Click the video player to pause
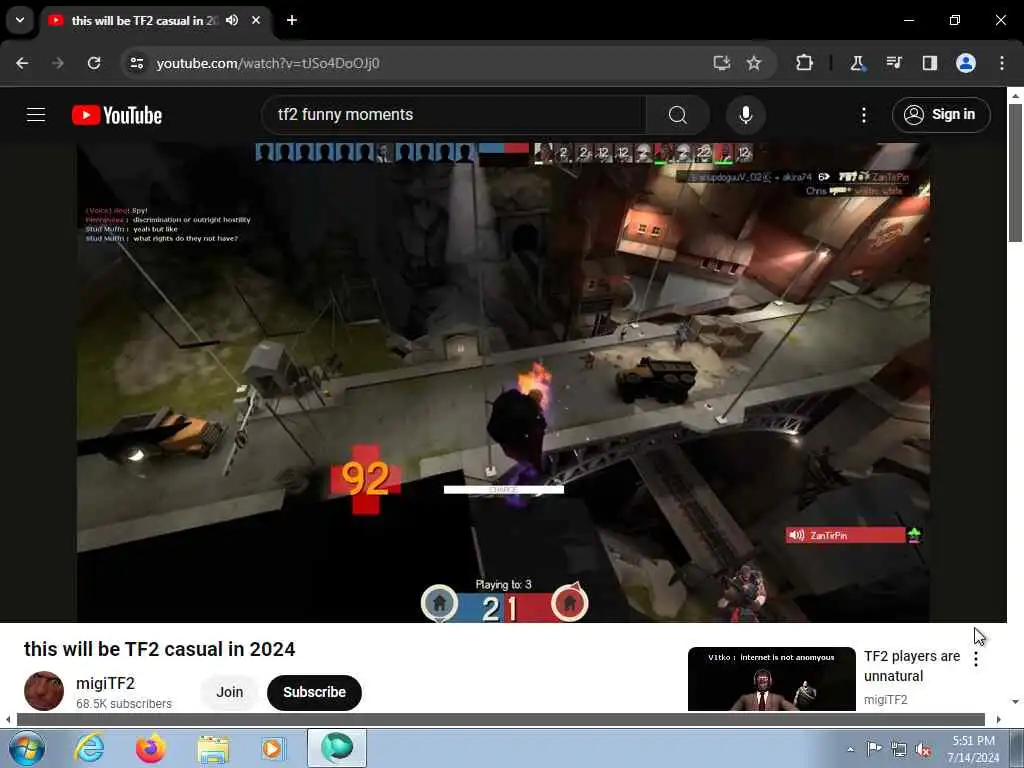 [503, 382]
